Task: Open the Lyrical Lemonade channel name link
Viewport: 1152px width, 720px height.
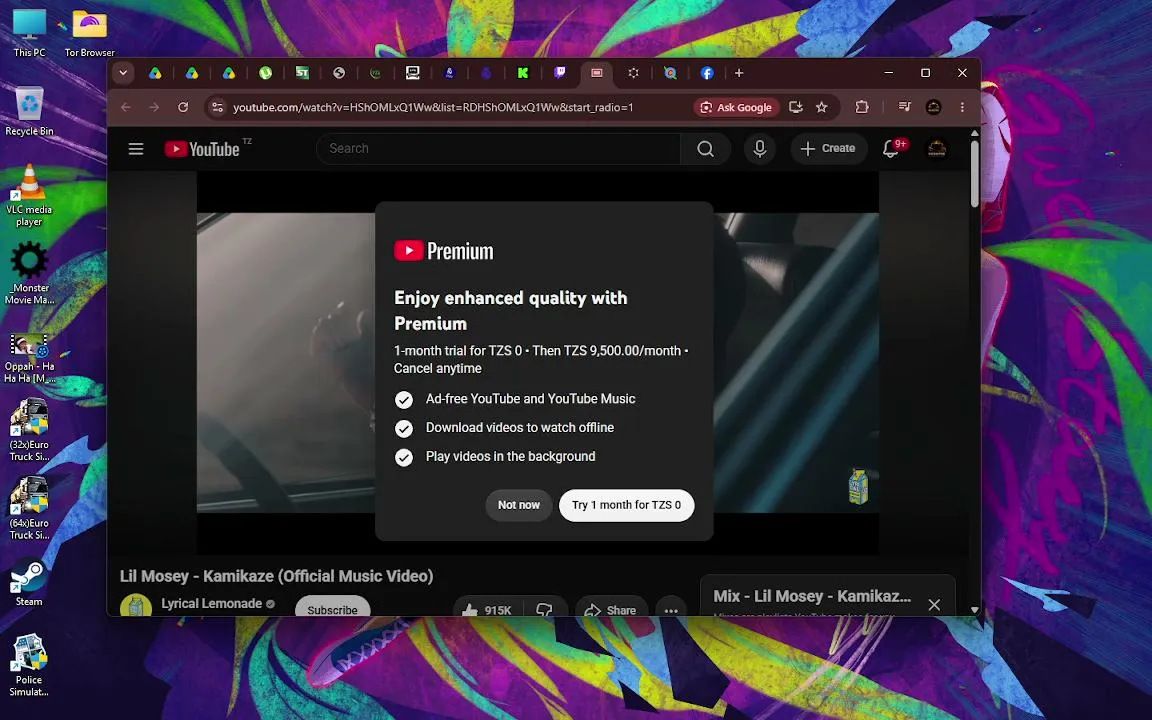Action: (212, 604)
